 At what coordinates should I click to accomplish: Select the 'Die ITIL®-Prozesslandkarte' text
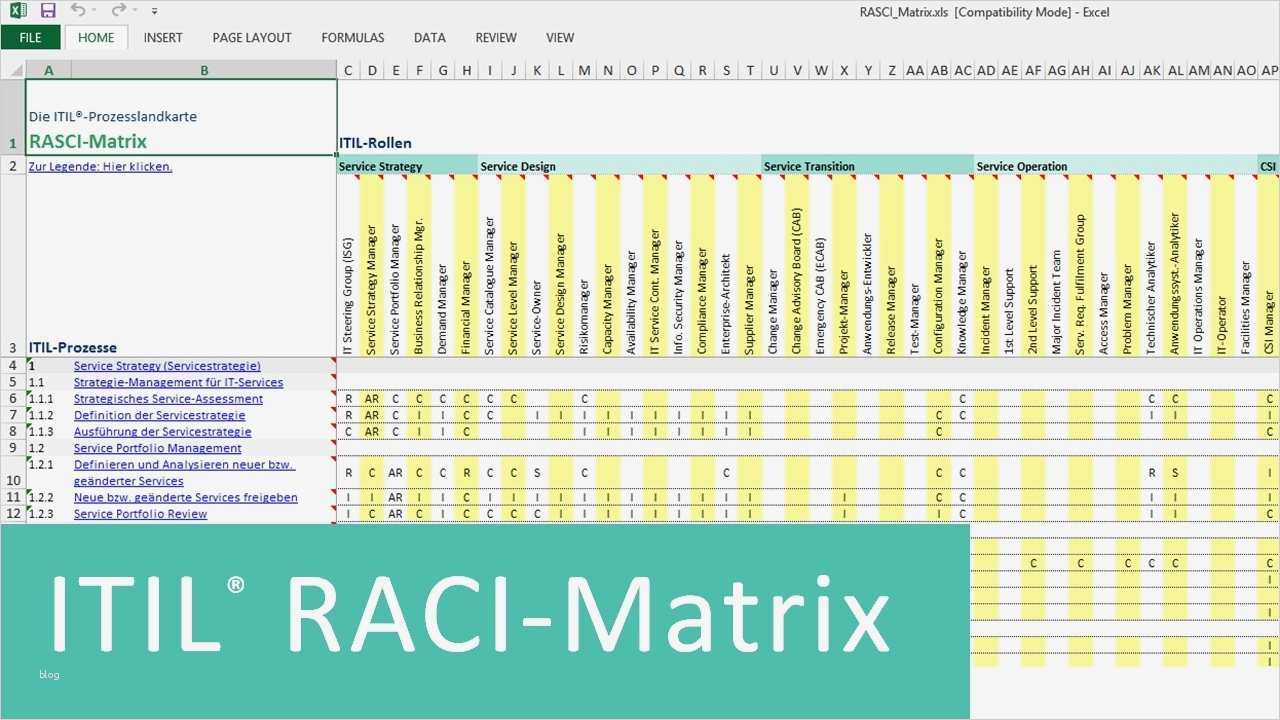113,116
